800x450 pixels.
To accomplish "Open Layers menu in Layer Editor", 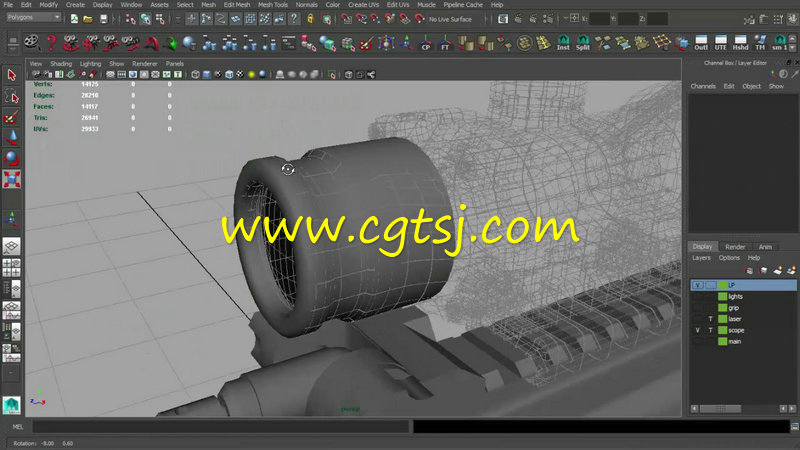I will coord(701,258).
